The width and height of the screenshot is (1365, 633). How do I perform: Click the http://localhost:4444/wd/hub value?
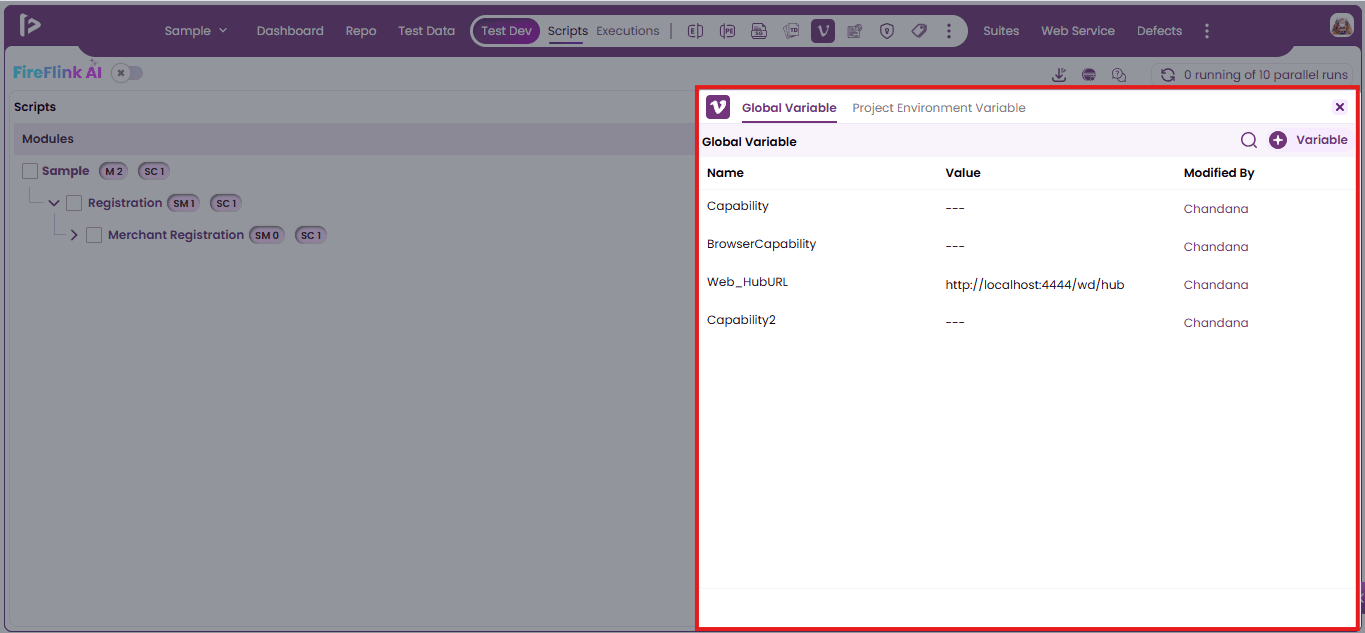pyautogui.click(x=1035, y=285)
